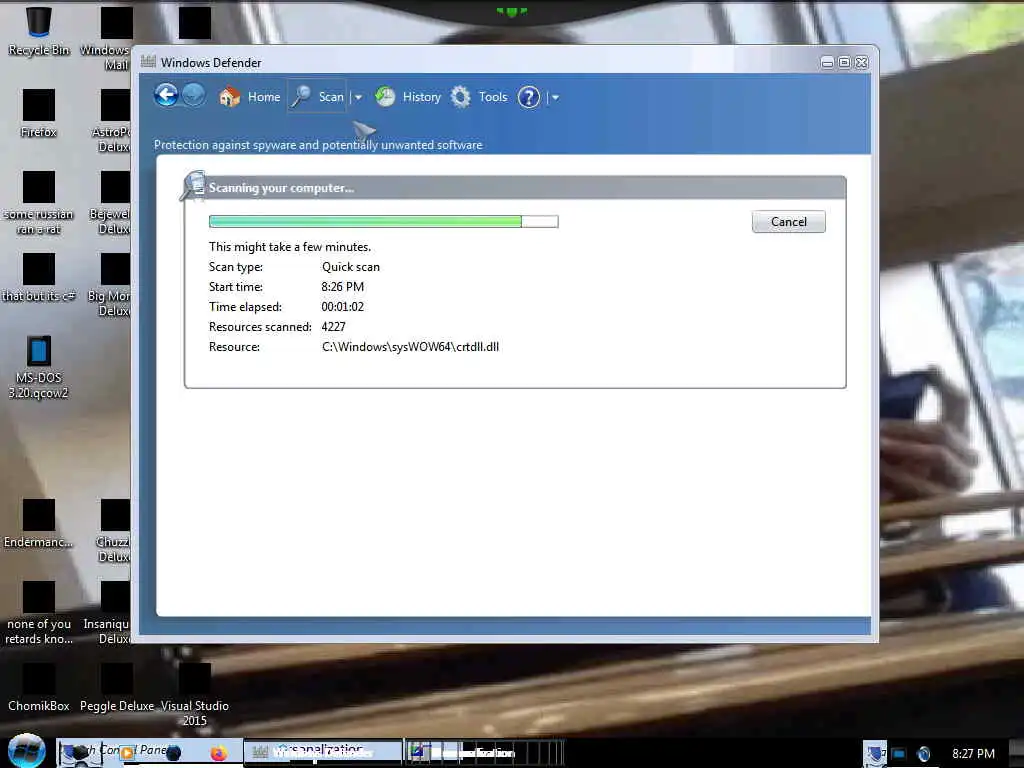Maximize the Windows Defender window
Viewport: 1024px width, 768px height.
tap(844, 63)
